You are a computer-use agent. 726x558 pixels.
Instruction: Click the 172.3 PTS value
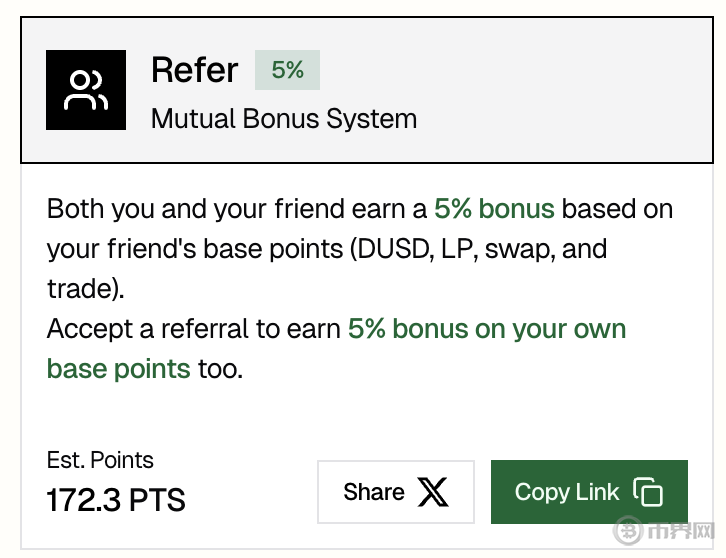pyautogui.click(x=116, y=499)
